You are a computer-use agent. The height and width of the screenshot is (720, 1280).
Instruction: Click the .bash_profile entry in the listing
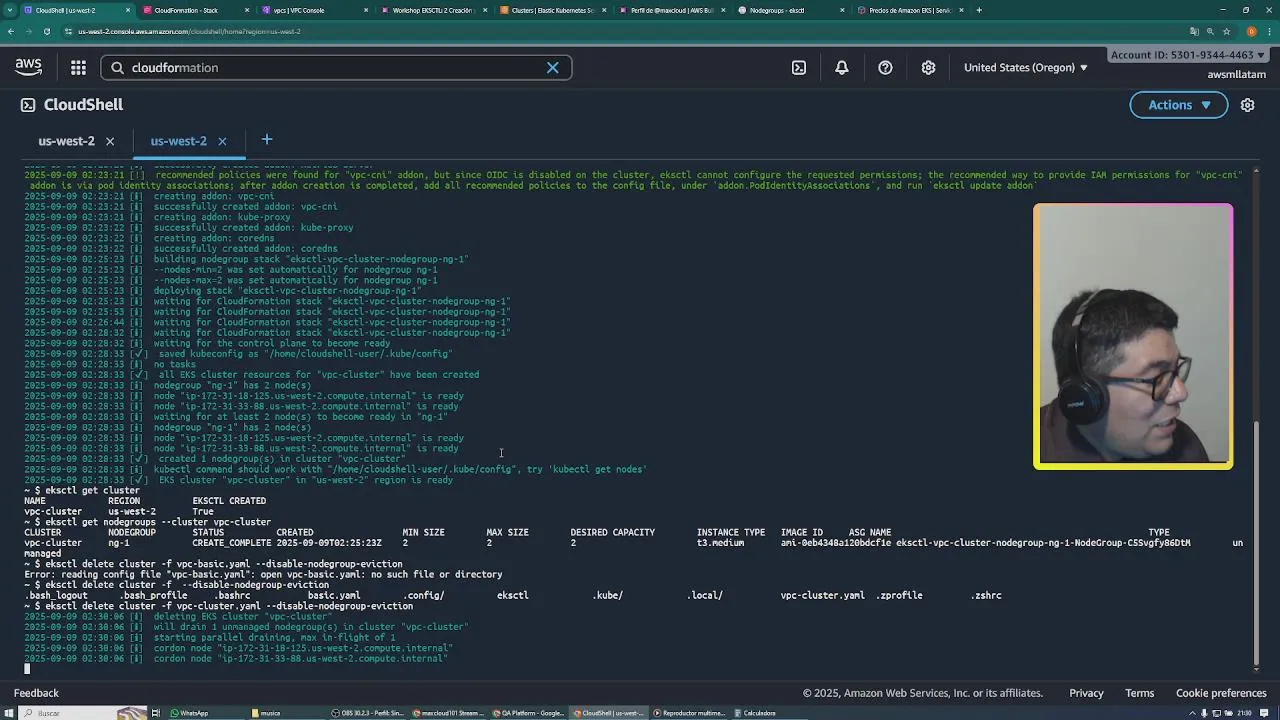pos(153,595)
